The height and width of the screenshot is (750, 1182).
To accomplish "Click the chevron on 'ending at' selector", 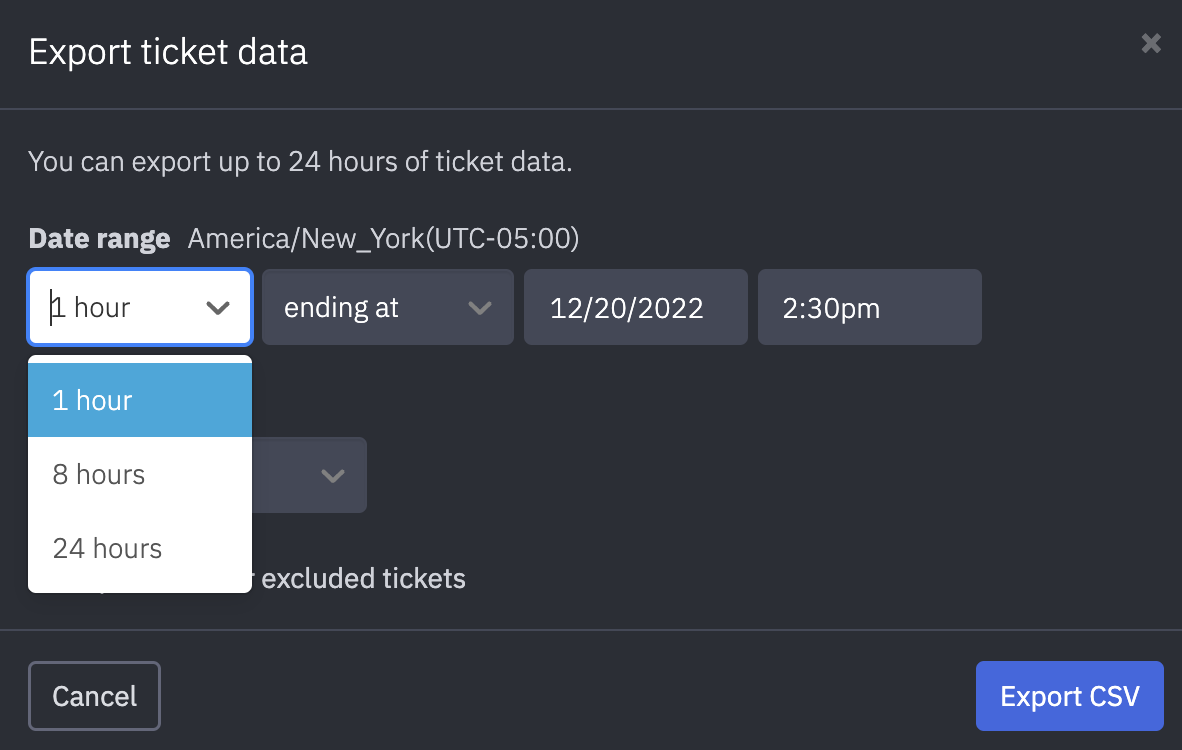I will [x=480, y=308].
